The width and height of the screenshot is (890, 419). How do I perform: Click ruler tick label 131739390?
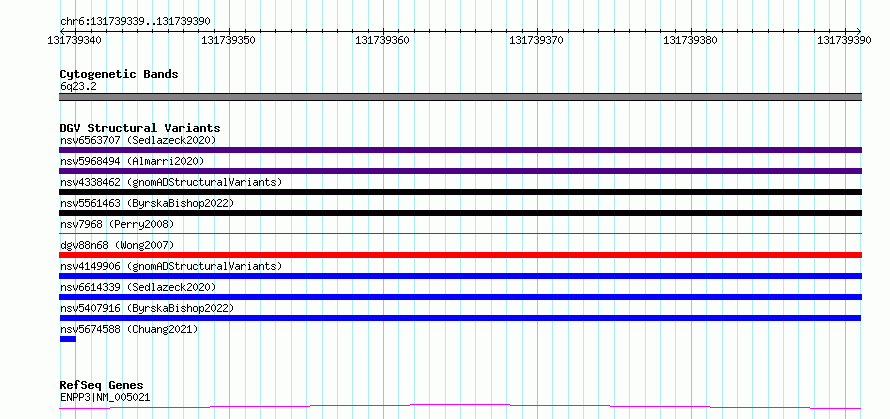(844, 40)
